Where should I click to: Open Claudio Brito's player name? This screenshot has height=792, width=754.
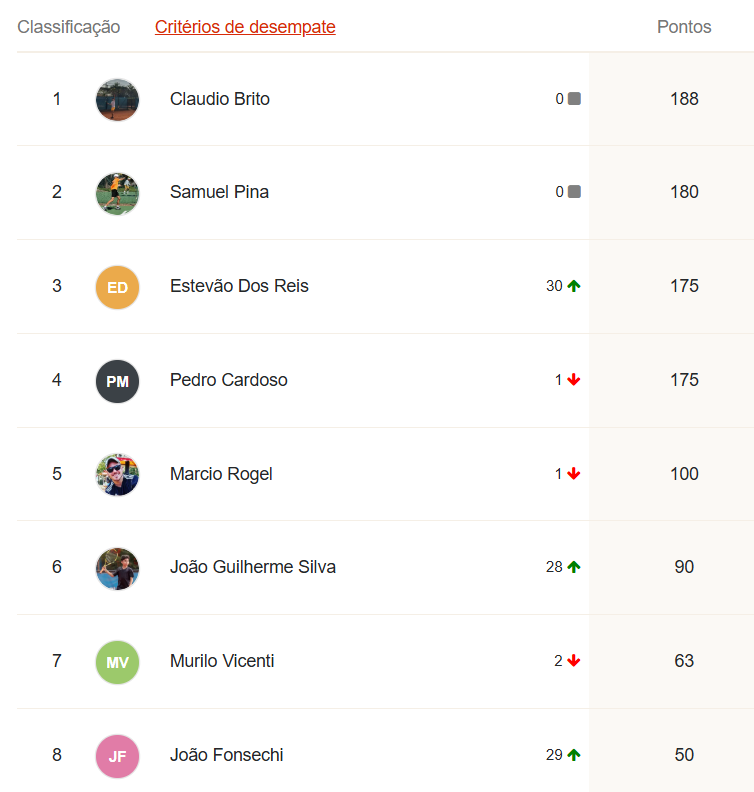click(220, 99)
